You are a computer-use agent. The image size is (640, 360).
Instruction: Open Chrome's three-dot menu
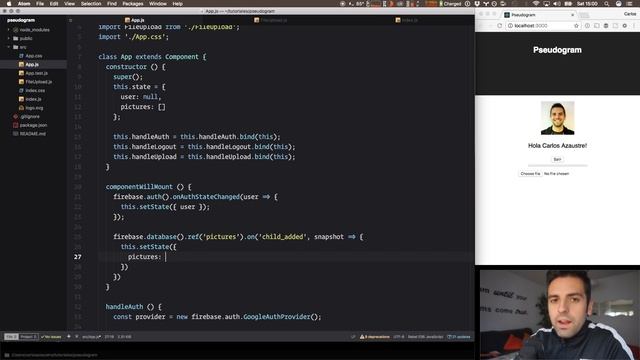point(634,26)
